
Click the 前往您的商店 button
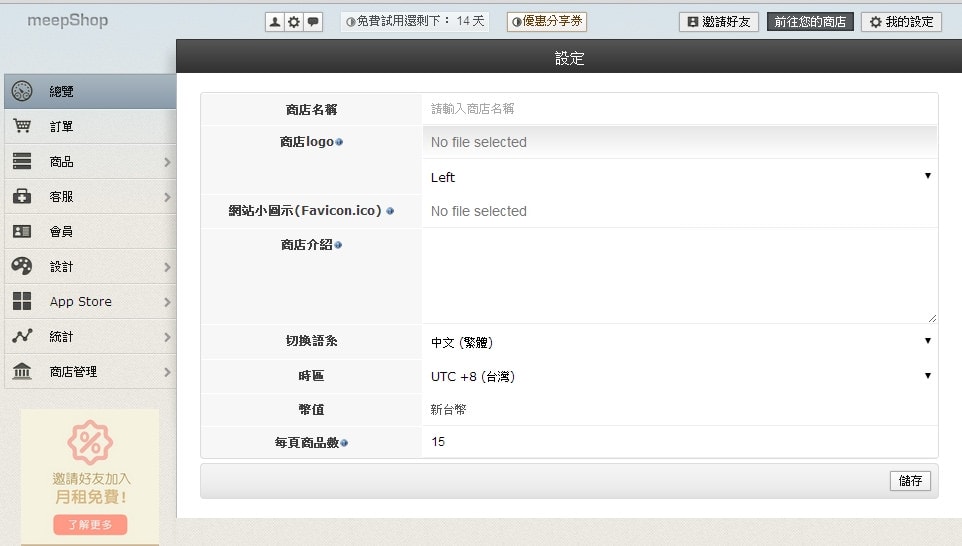coord(810,22)
